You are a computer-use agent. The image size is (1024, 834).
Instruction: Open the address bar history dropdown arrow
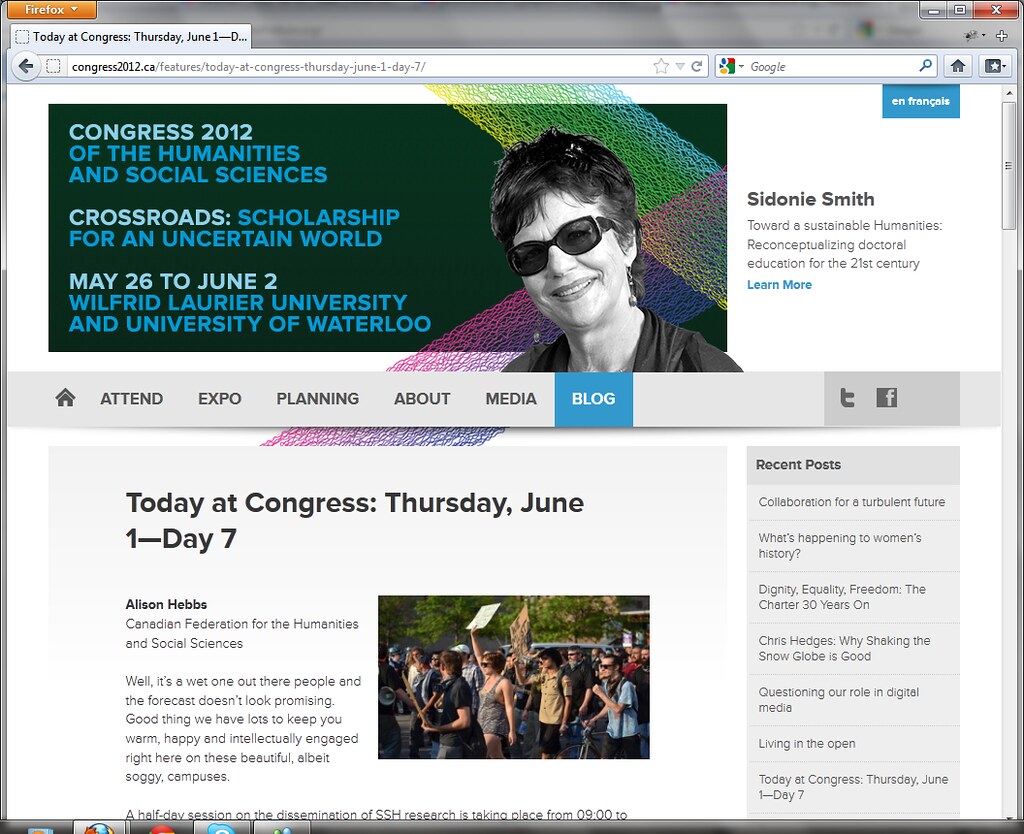(x=680, y=66)
